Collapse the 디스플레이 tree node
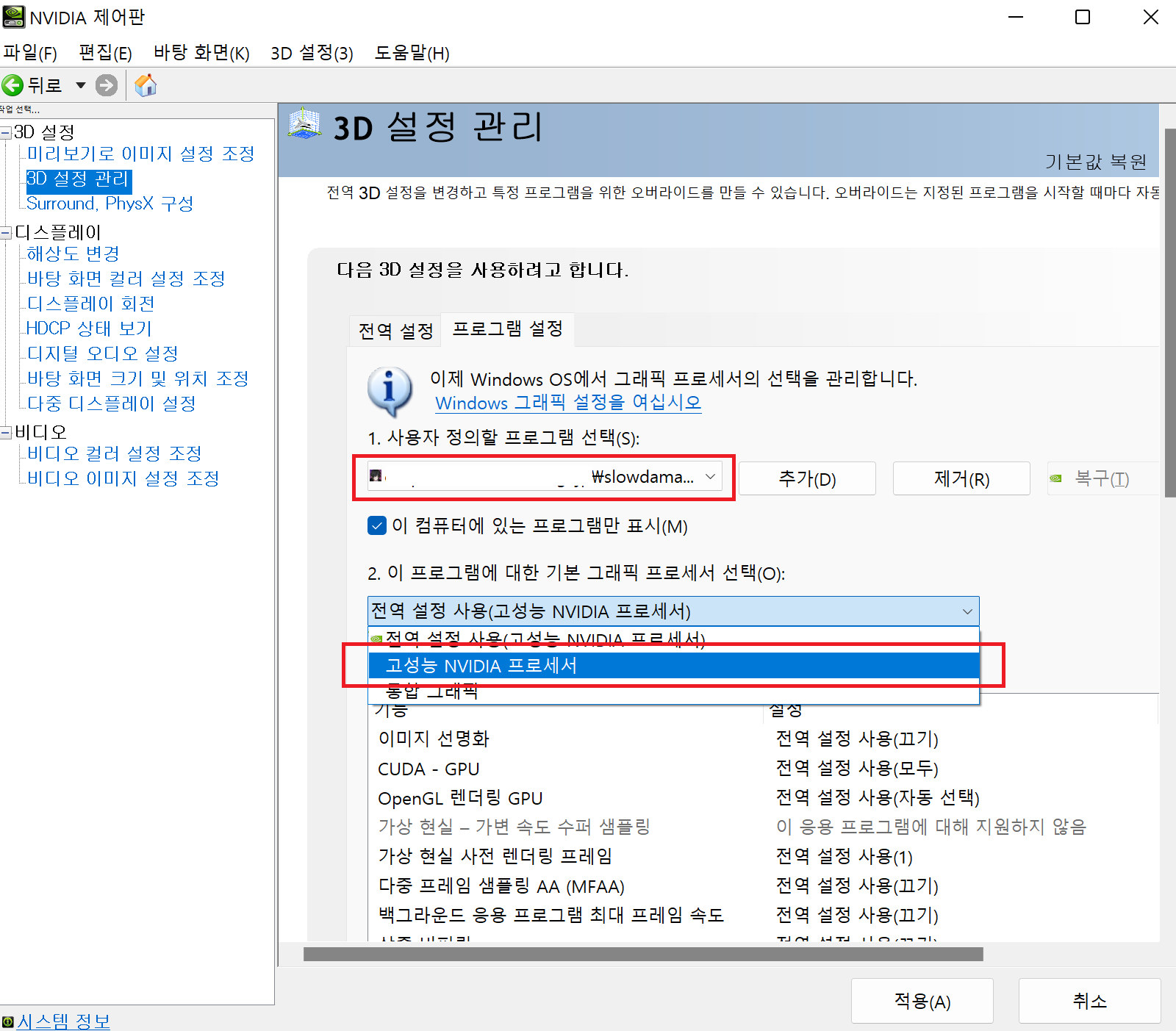The width and height of the screenshot is (1176, 1031). click(6, 233)
